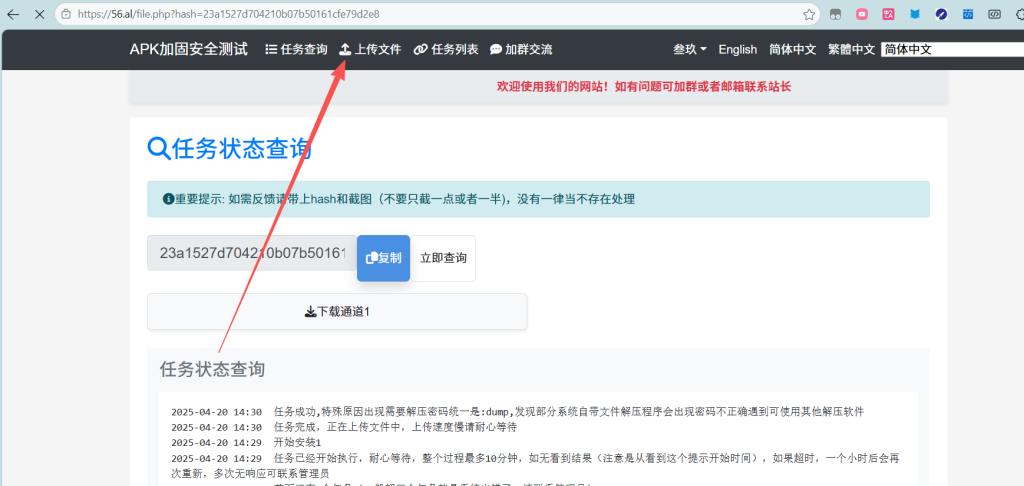
Task: Select 繁體中文 language link
Action: pyautogui.click(x=851, y=49)
